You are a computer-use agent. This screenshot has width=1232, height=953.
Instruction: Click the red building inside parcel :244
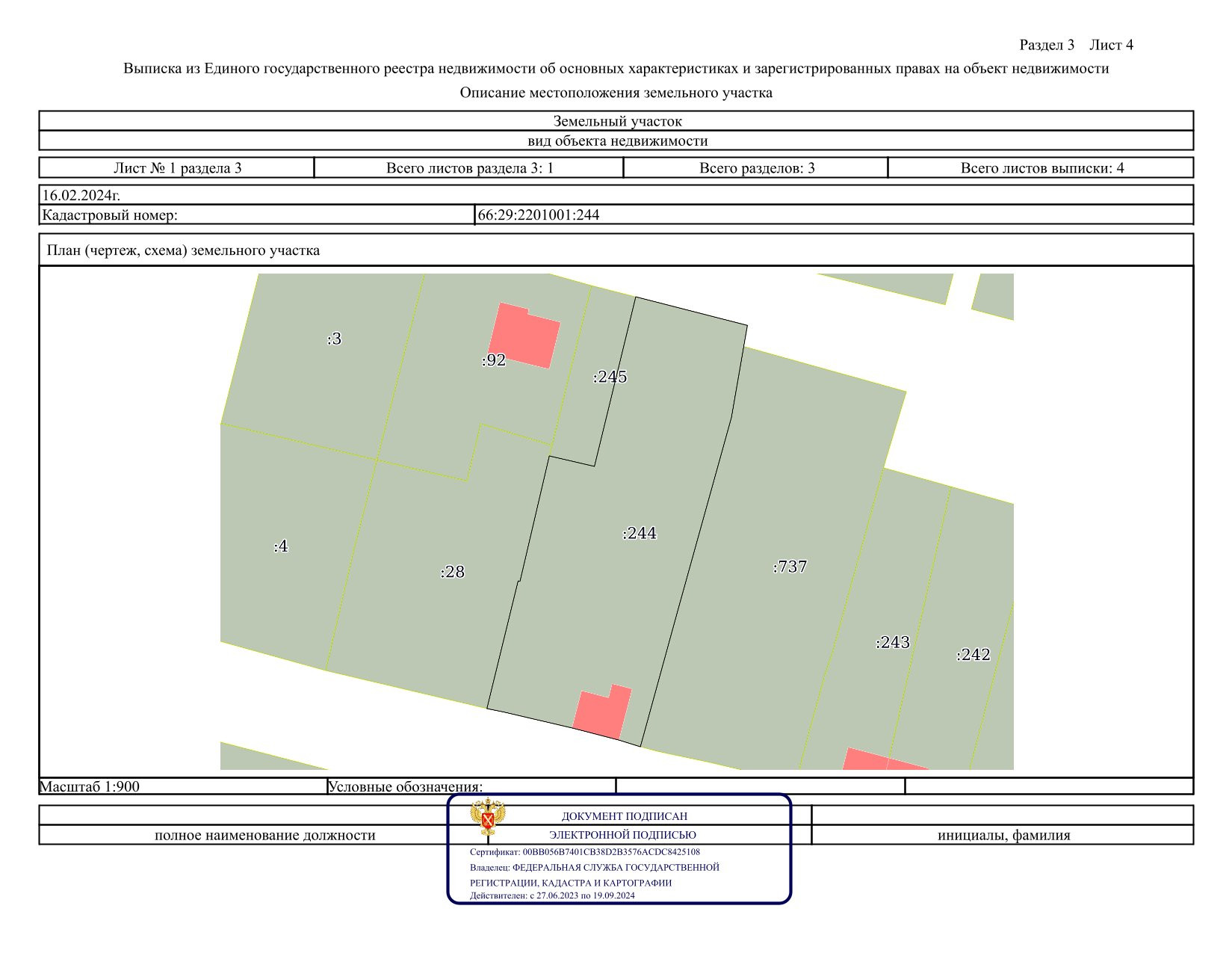[x=602, y=712]
